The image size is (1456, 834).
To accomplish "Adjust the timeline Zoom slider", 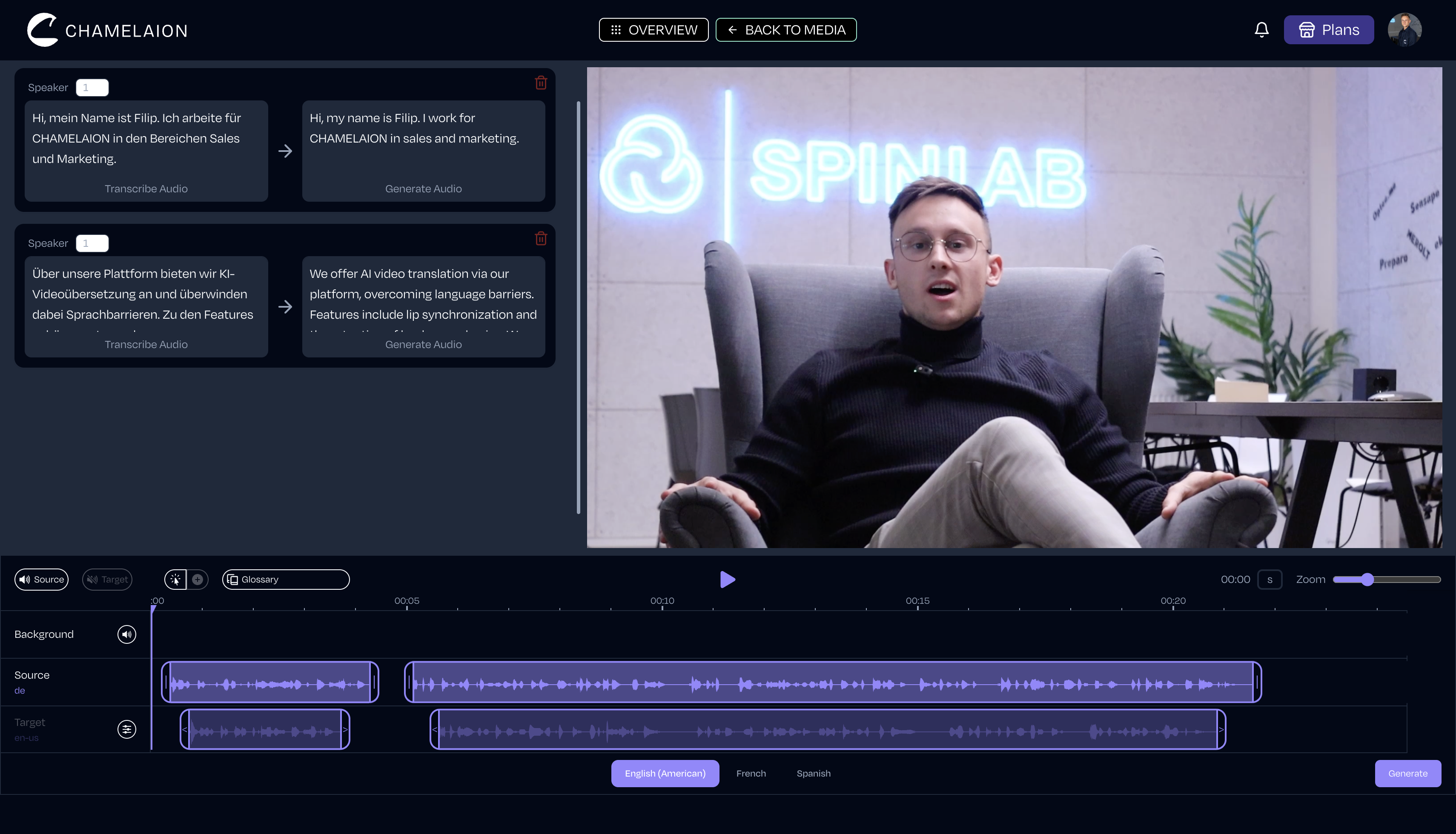I will [x=1367, y=580].
